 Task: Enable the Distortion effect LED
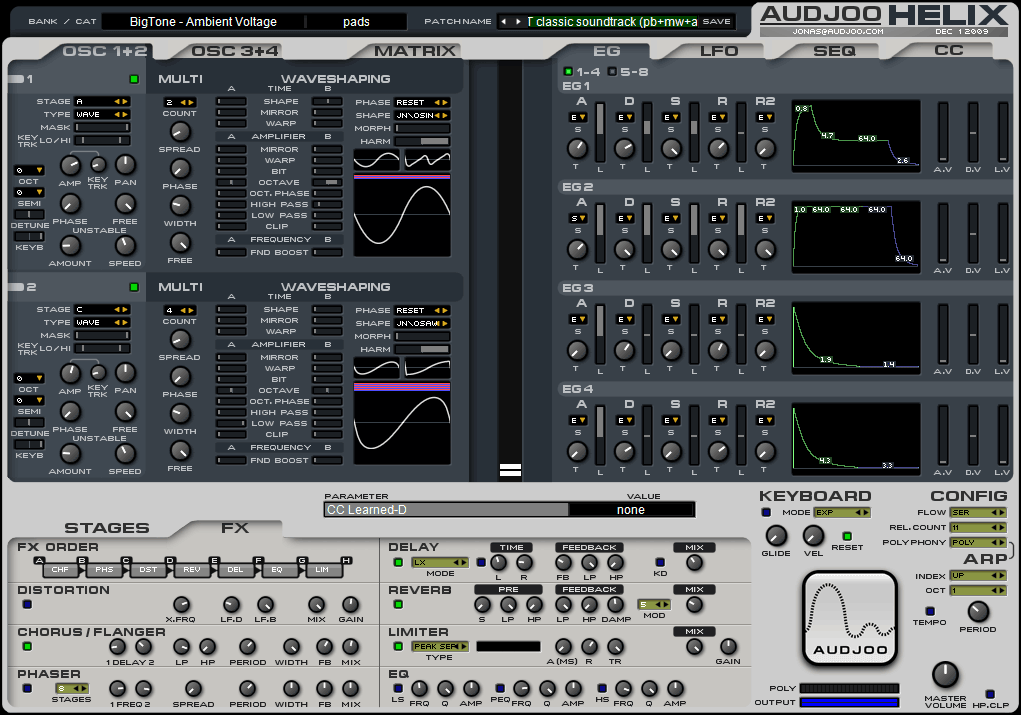27,604
